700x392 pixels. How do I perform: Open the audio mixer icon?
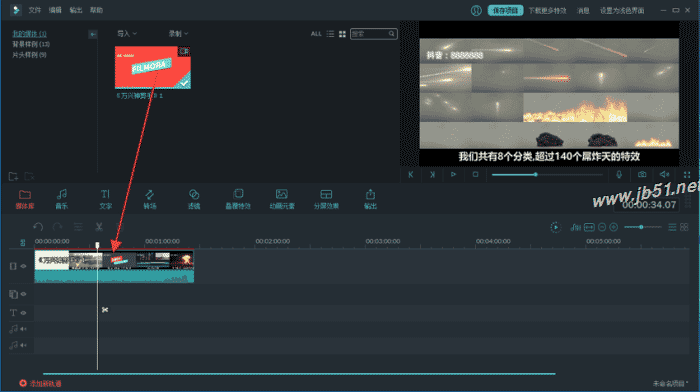[x=575, y=227]
